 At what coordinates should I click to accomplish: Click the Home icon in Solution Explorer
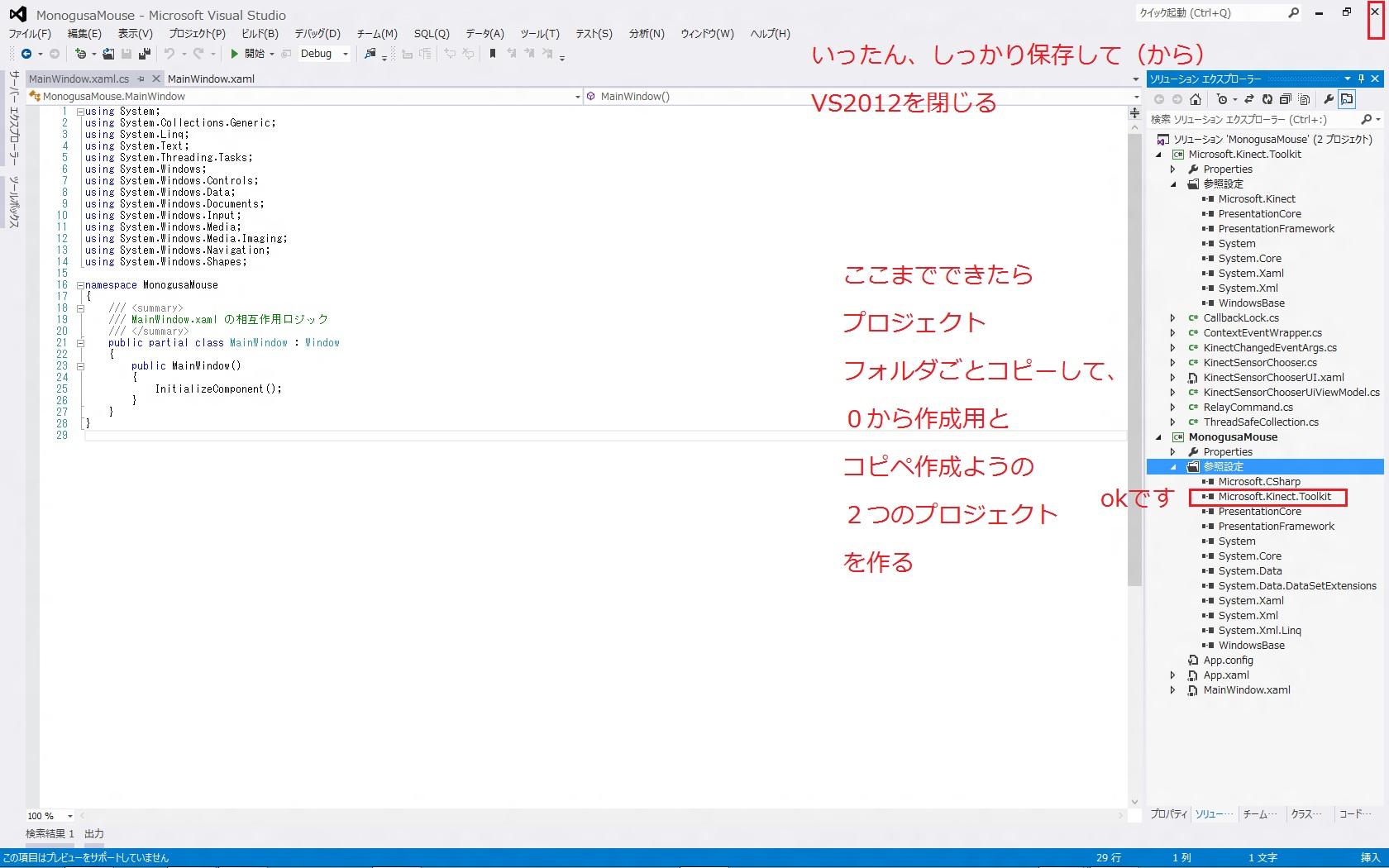point(1195,99)
